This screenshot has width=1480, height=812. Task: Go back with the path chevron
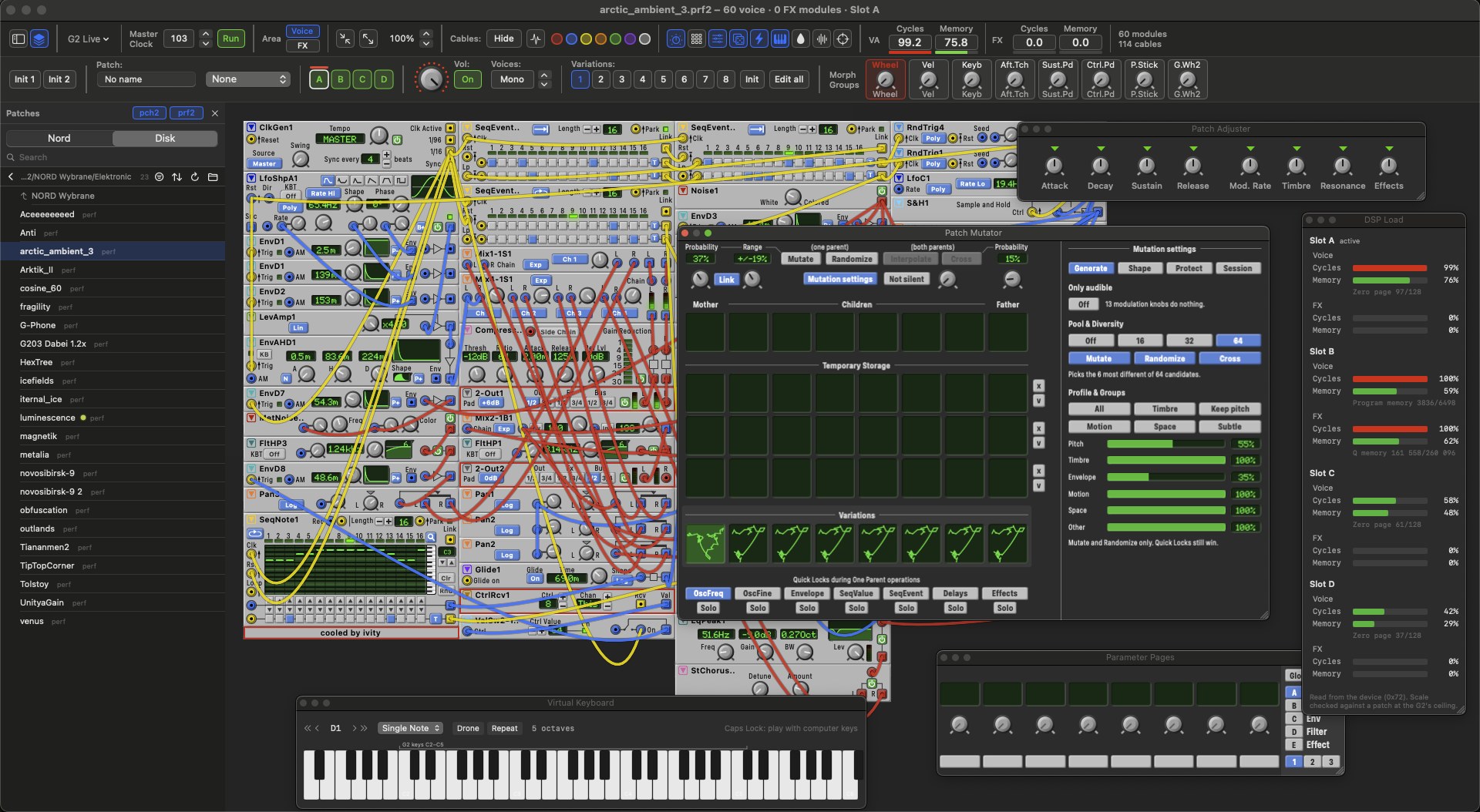pyautogui.click(x=11, y=176)
